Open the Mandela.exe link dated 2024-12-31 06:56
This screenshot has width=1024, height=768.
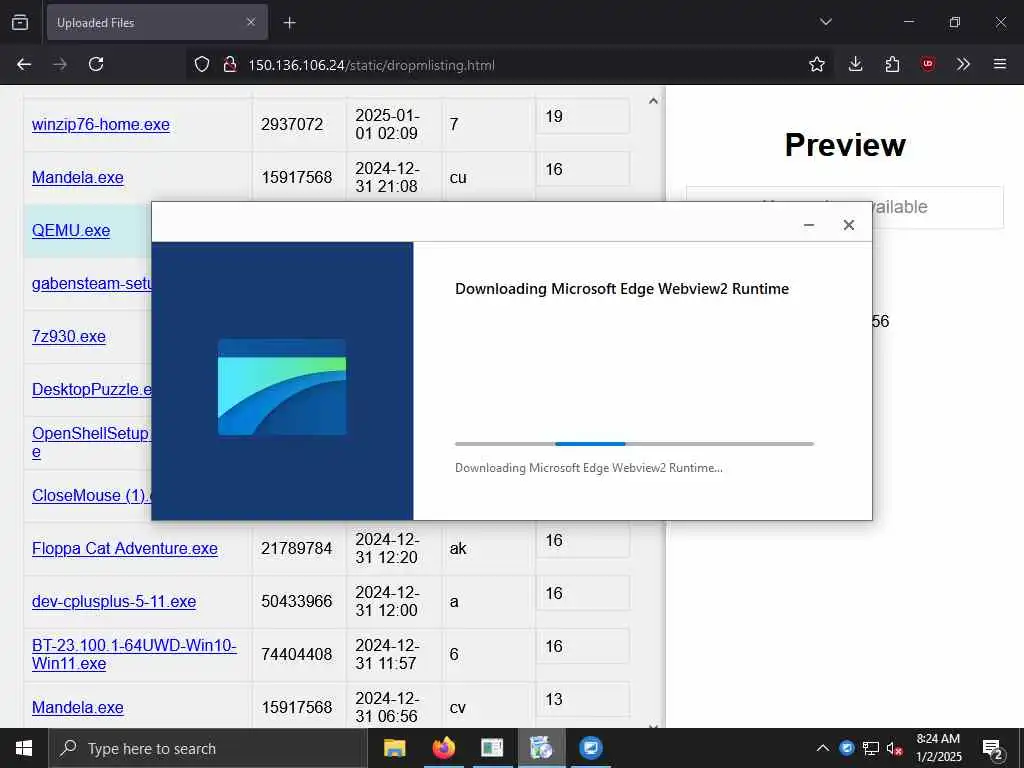(78, 707)
